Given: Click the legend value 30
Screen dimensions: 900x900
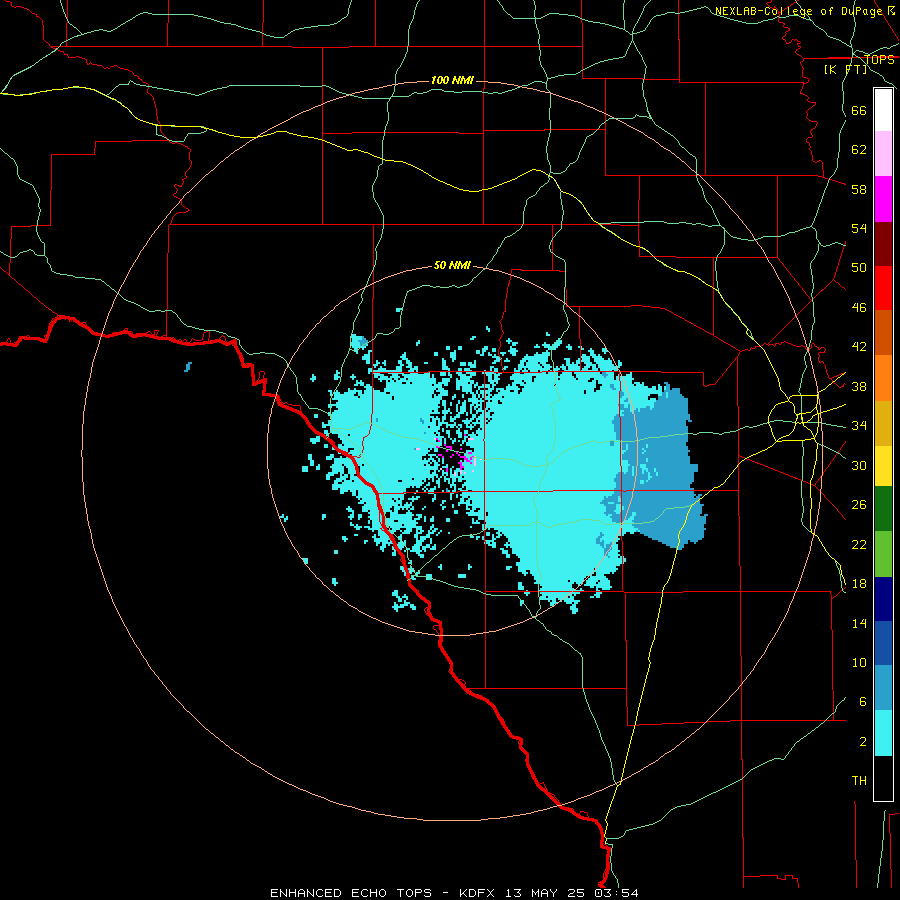Looking at the screenshot, I should 859,465.
